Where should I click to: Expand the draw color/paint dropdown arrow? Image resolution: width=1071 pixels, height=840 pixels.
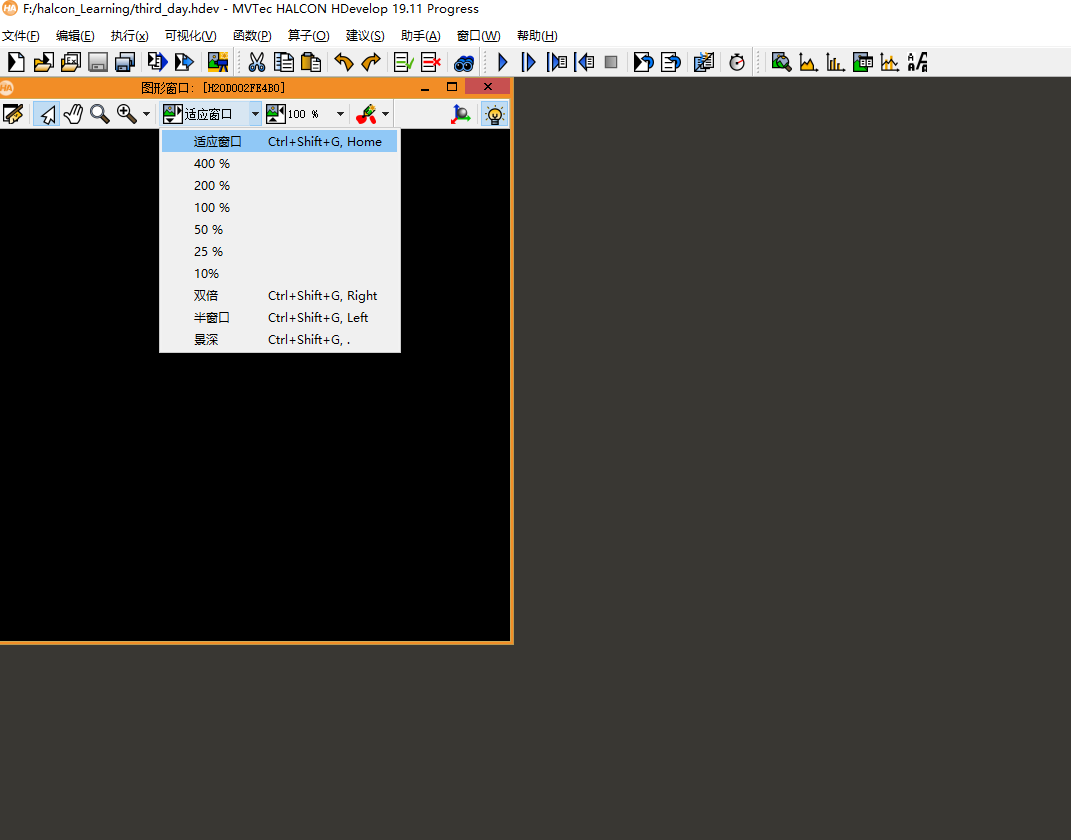(x=386, y=114)
